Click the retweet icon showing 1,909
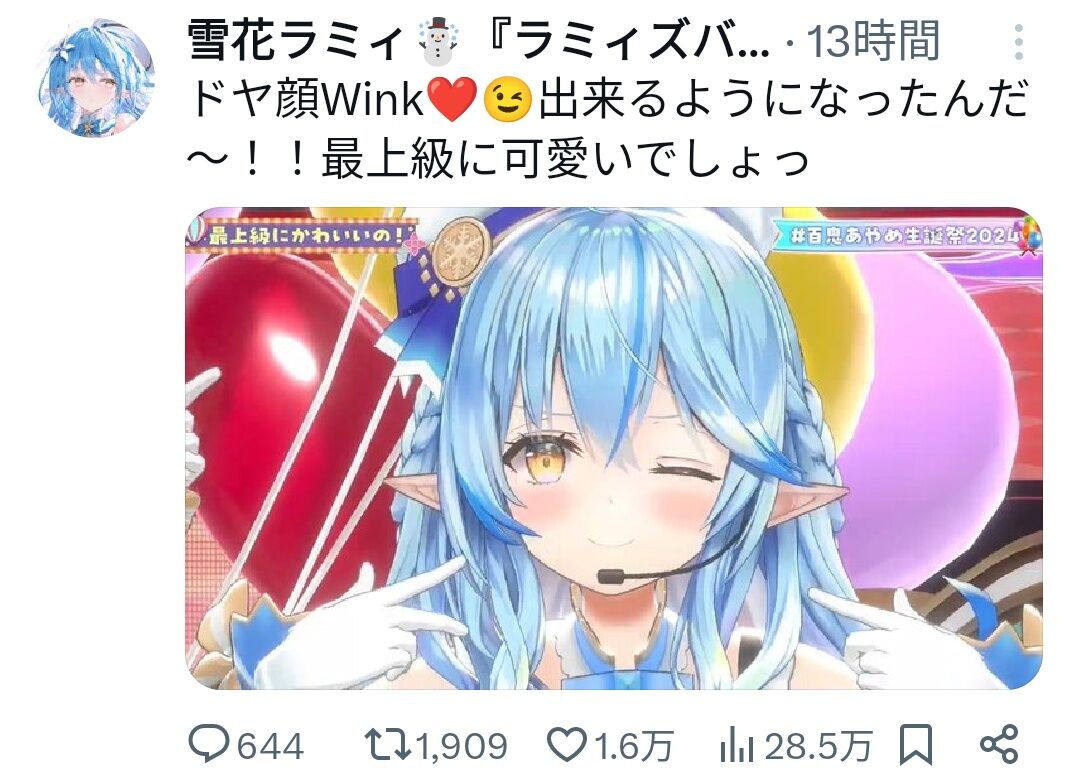1079x783 pixels. [x=387, y=745]
